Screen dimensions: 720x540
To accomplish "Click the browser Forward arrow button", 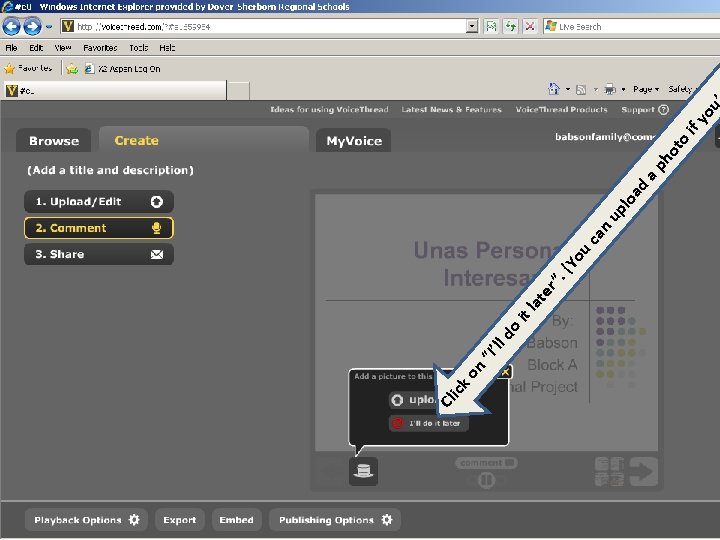I will point(32,27).
